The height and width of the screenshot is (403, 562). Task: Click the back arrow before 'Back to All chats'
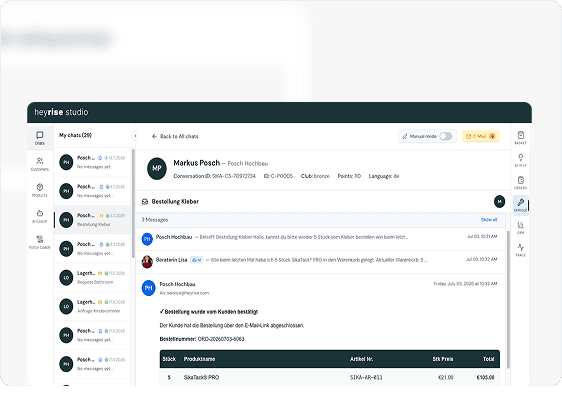click(154, 136)
